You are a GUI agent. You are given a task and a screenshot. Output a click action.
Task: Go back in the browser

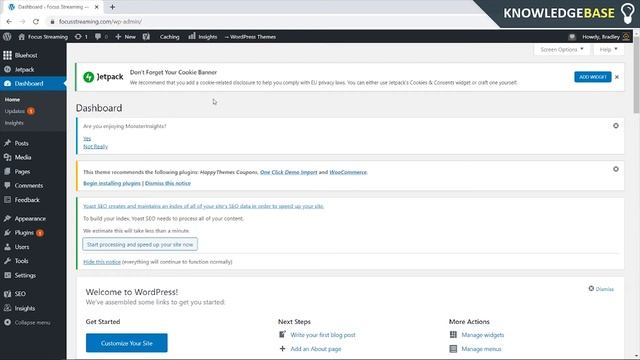tap(9, 22)
